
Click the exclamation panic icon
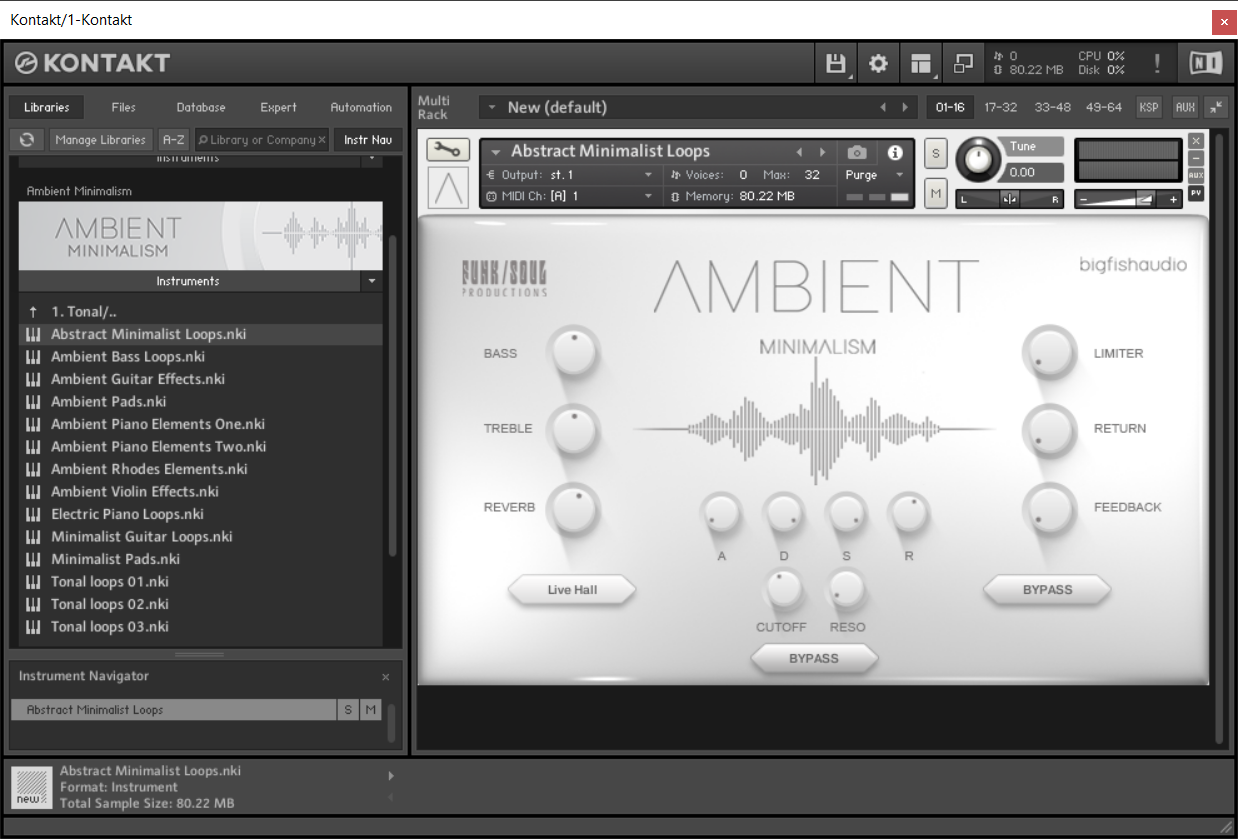point(1157,64)
